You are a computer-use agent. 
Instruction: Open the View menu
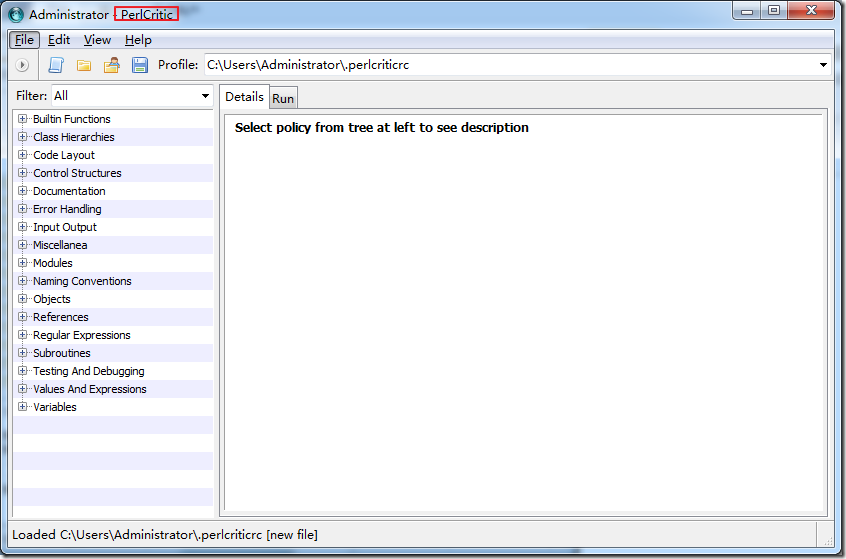(x=97, y=40)
